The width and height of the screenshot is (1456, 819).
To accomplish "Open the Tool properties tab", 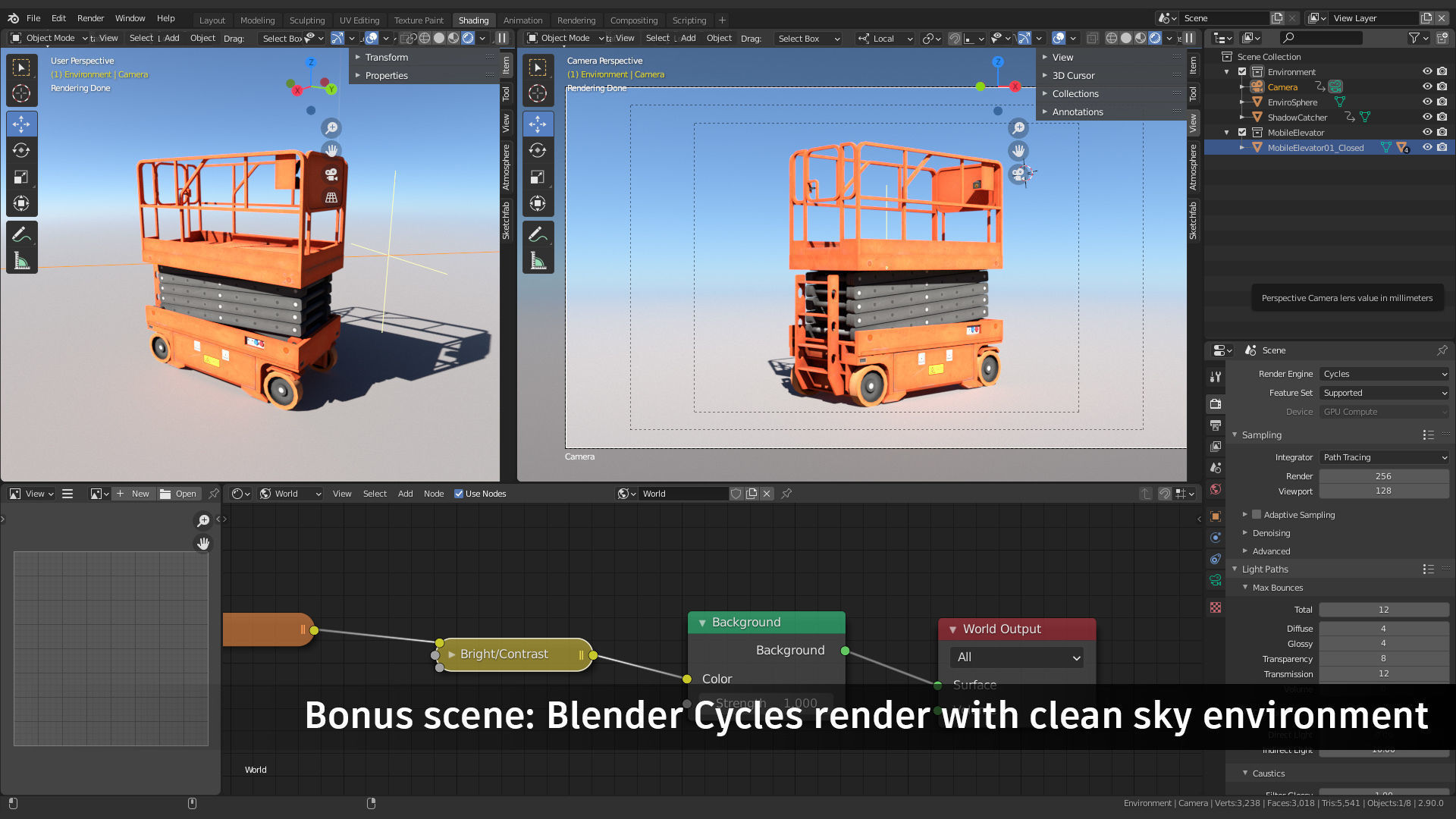I will 1216,376.
